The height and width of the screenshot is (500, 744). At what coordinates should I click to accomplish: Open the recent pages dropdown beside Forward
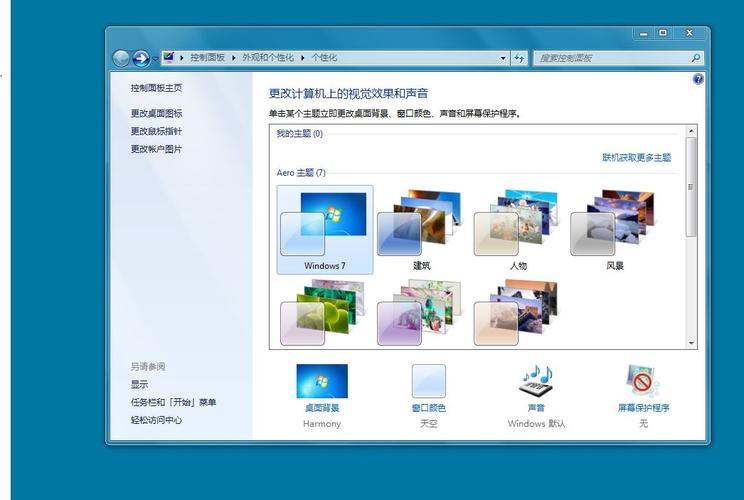pyautogui.click(x=155, y=59)
